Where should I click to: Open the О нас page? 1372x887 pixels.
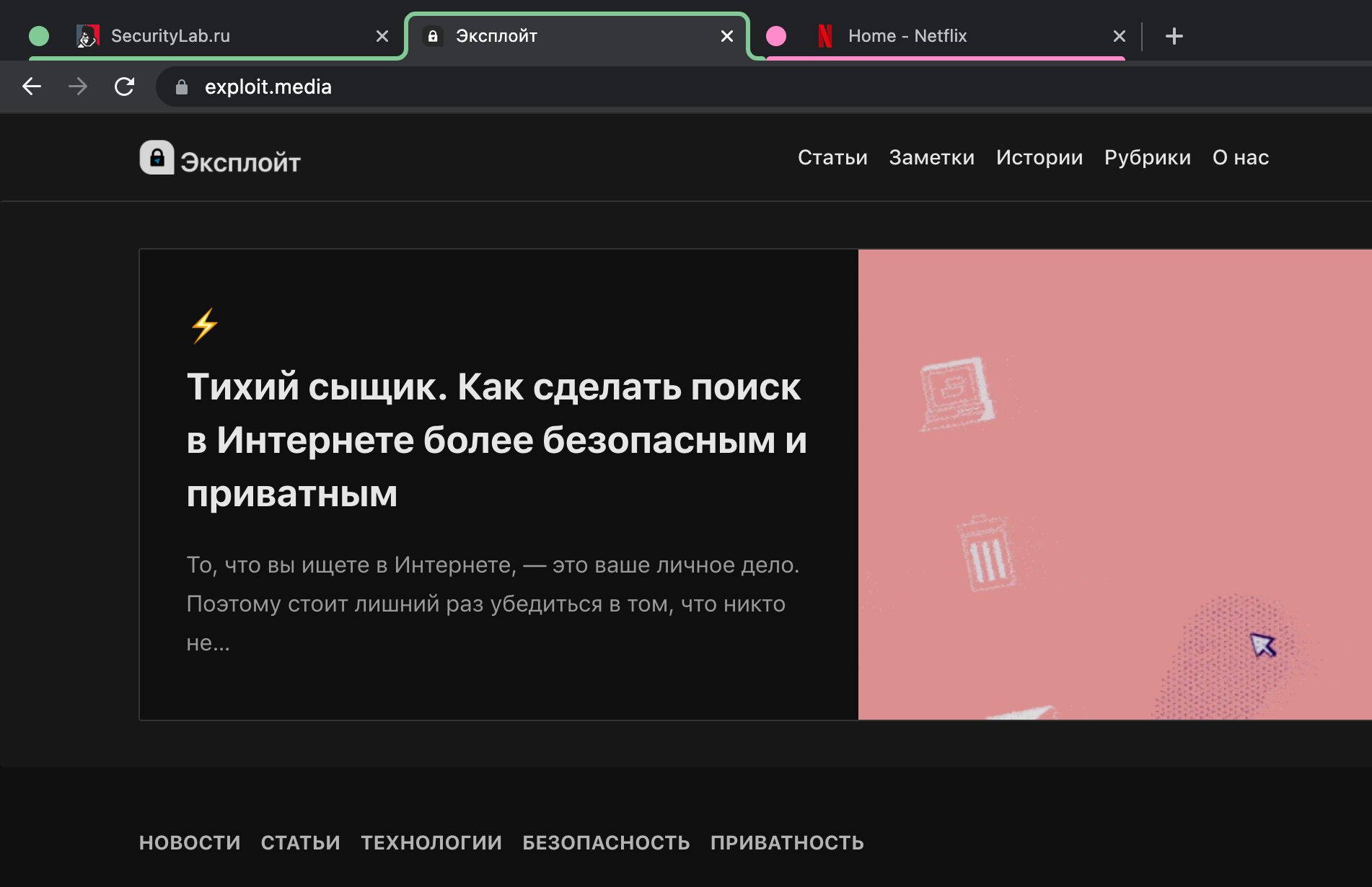1240,157
